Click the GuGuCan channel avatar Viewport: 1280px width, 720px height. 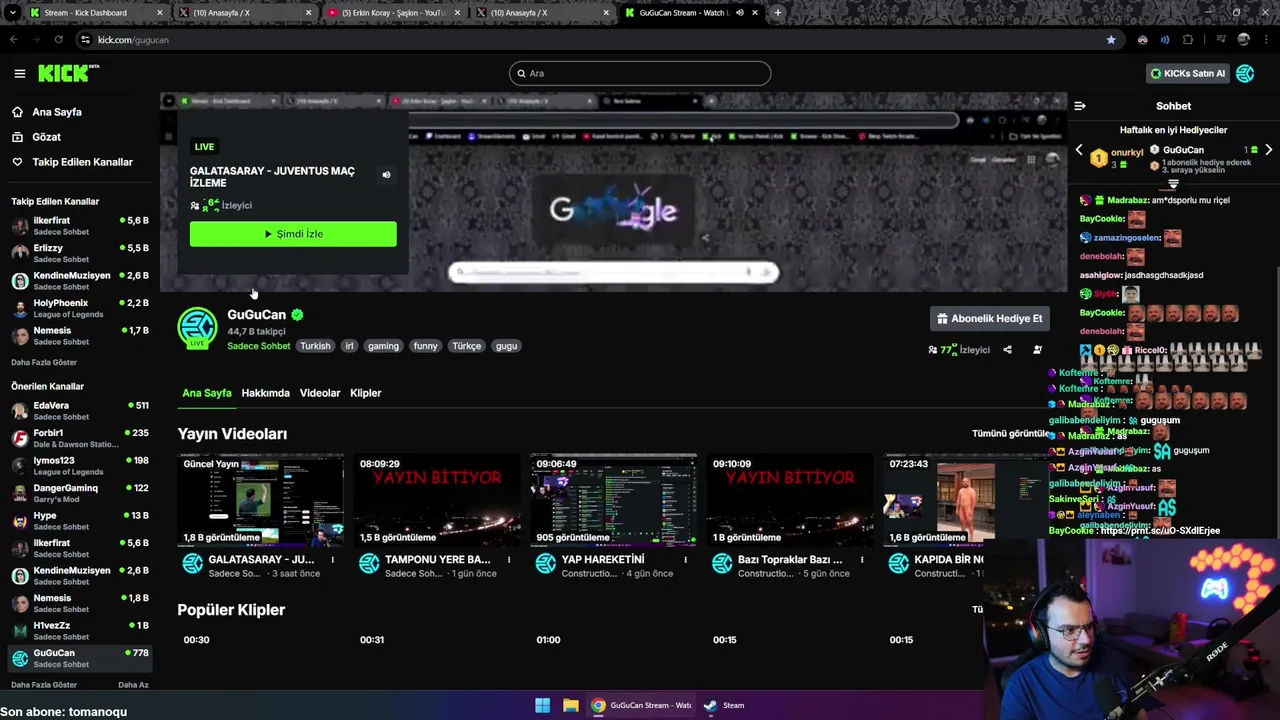(197, 328)
